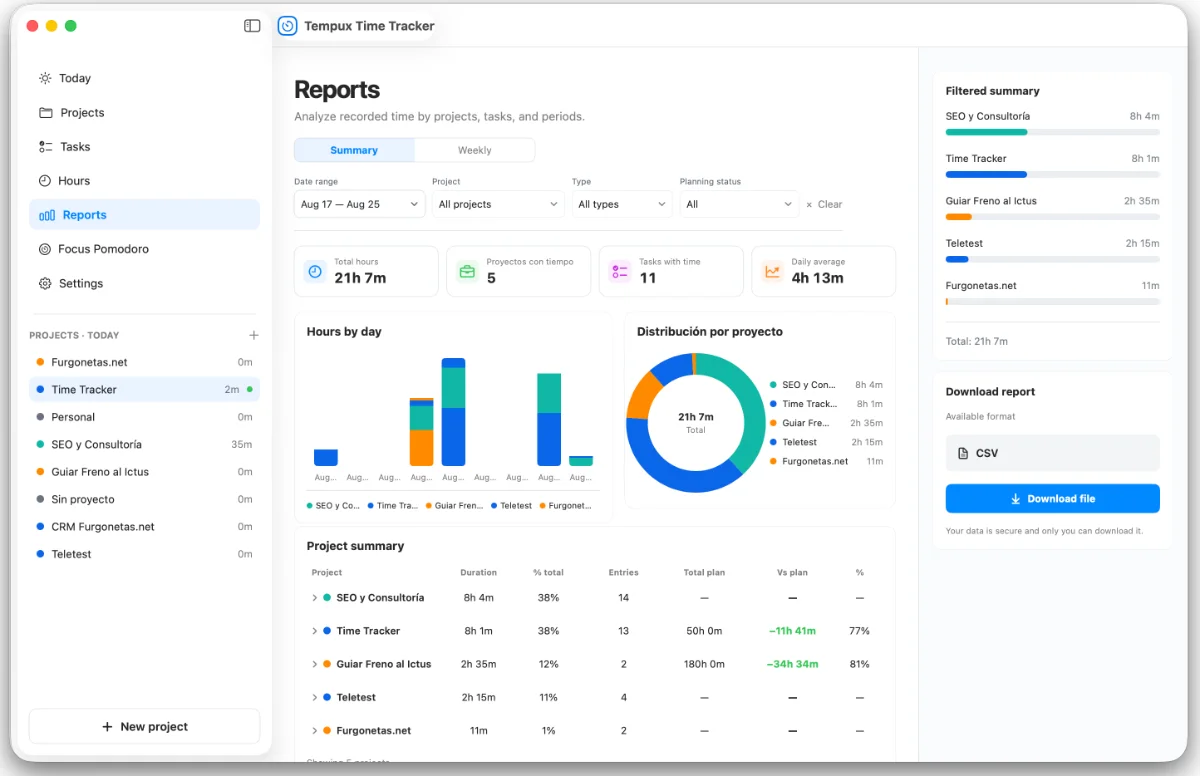The height and width of the screenshot is (776, 1200).
Task: Click the Vs plan column header
Action: [792, 573]
